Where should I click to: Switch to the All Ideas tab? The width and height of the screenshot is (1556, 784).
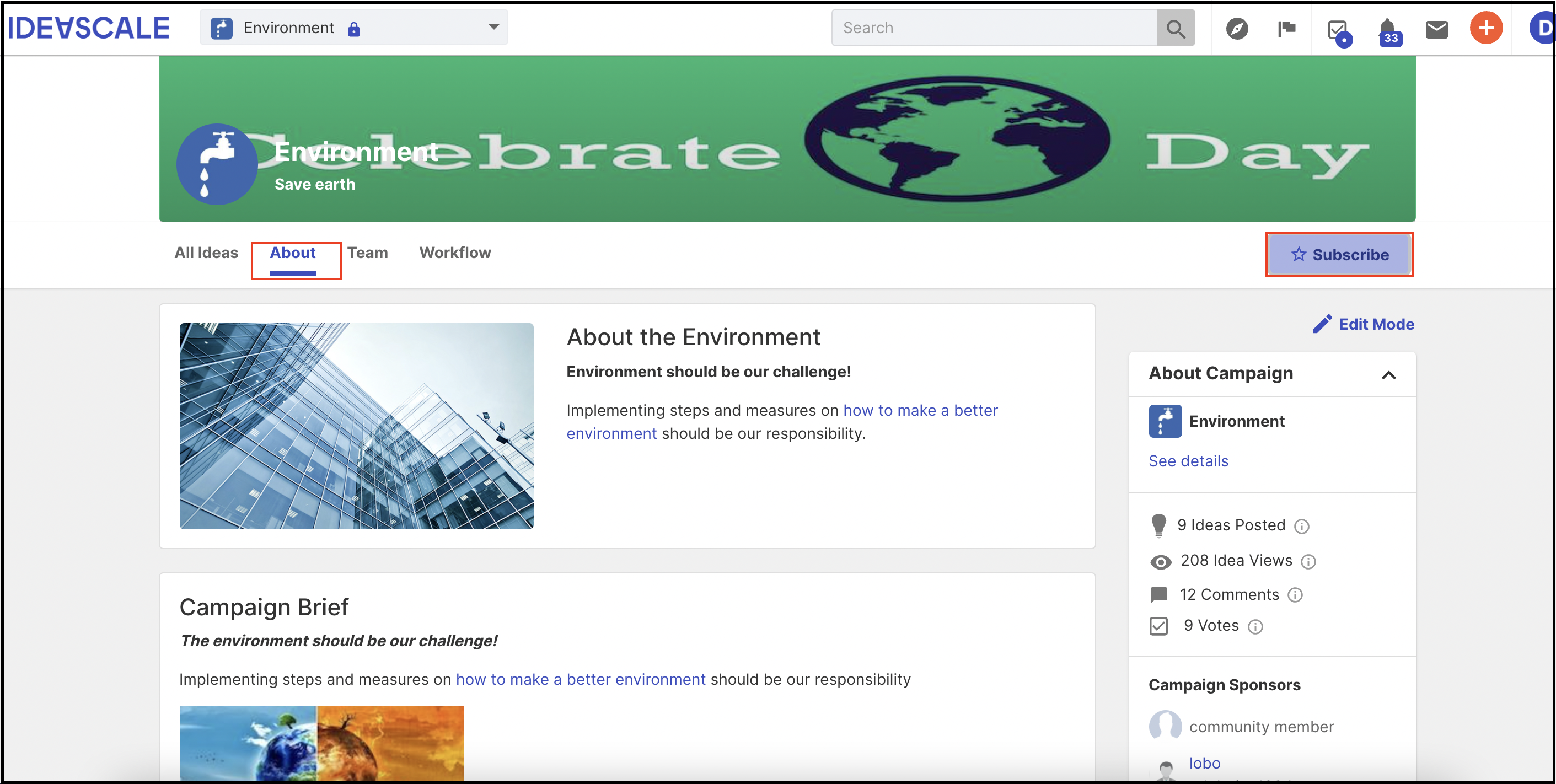(206, 253)
